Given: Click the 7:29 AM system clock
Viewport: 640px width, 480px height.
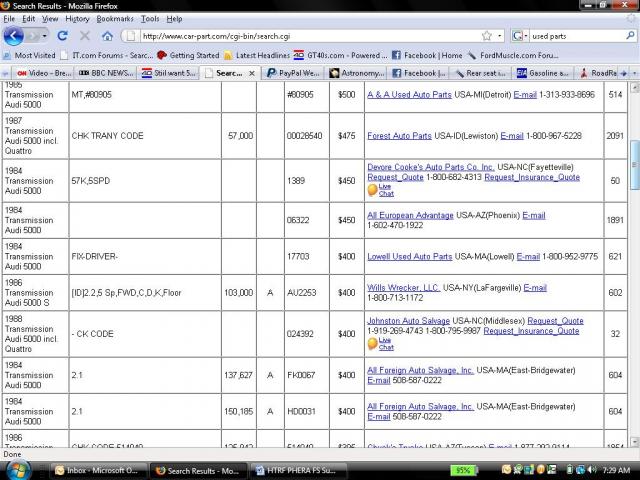Looking at the screenshot, I should pyautogui.click(x=616, y=470).
